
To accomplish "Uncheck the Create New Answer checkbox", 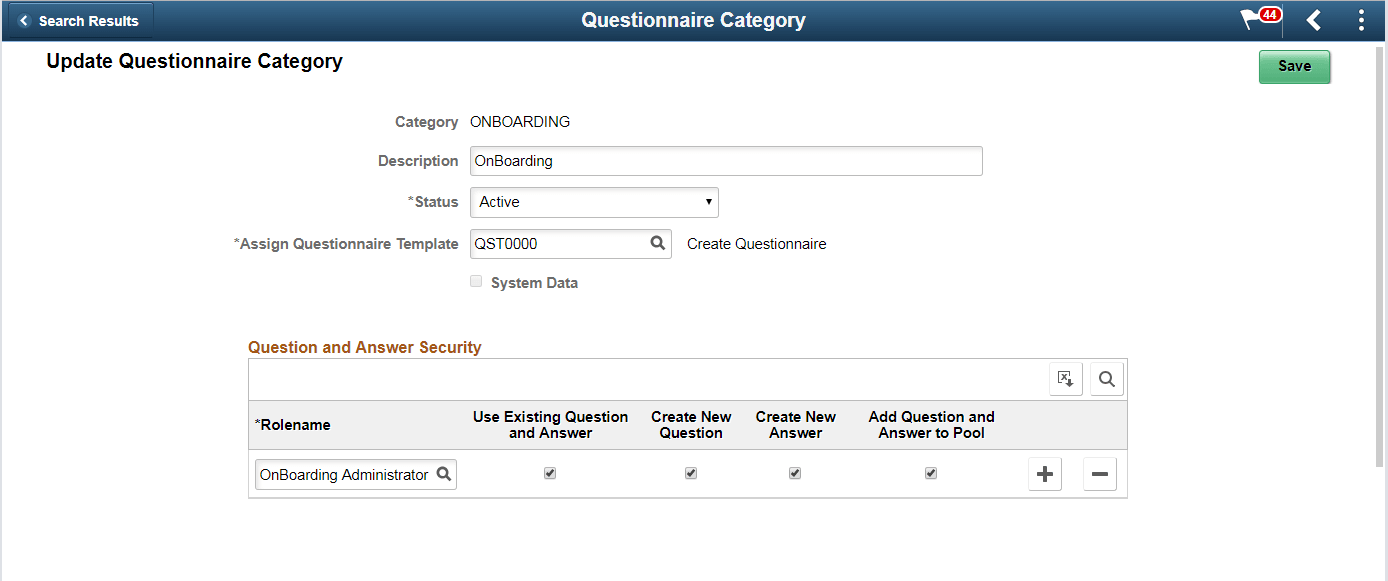I will pos(795,472).
